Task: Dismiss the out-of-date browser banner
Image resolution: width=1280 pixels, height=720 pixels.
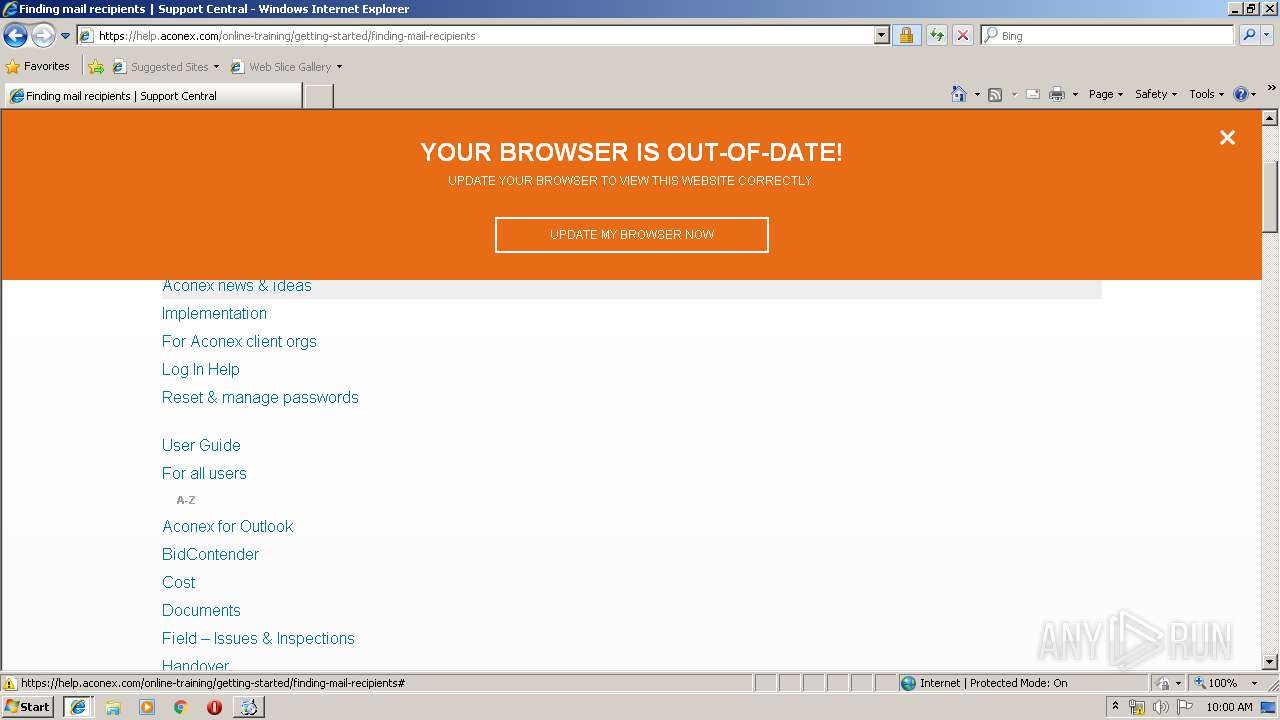Action: pos(1227,138)
